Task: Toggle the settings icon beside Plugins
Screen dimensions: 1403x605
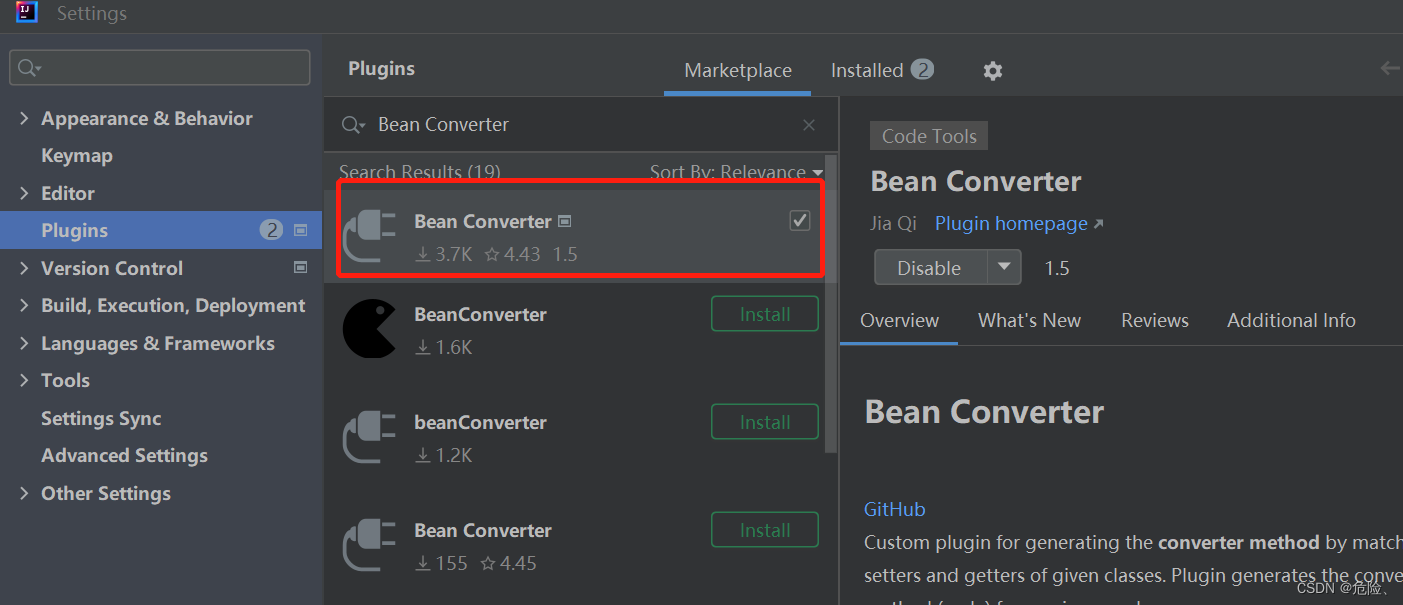Action: point(300,230)
